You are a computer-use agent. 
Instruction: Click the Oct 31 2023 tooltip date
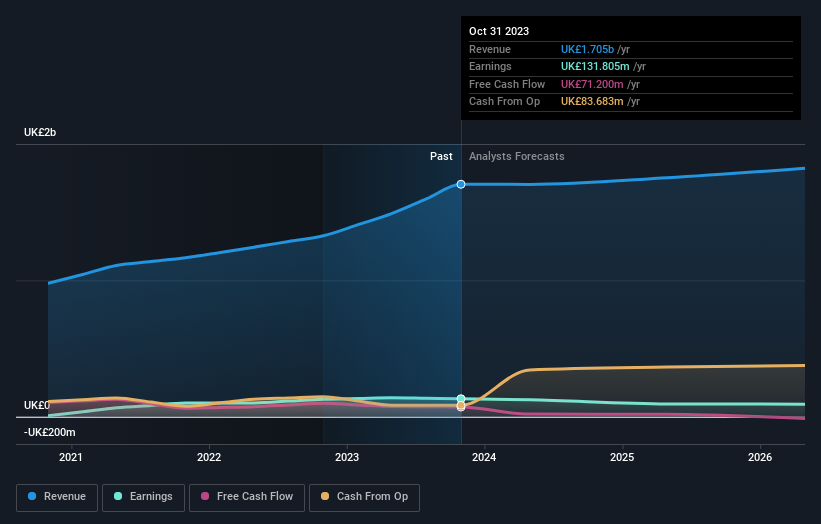499,31
